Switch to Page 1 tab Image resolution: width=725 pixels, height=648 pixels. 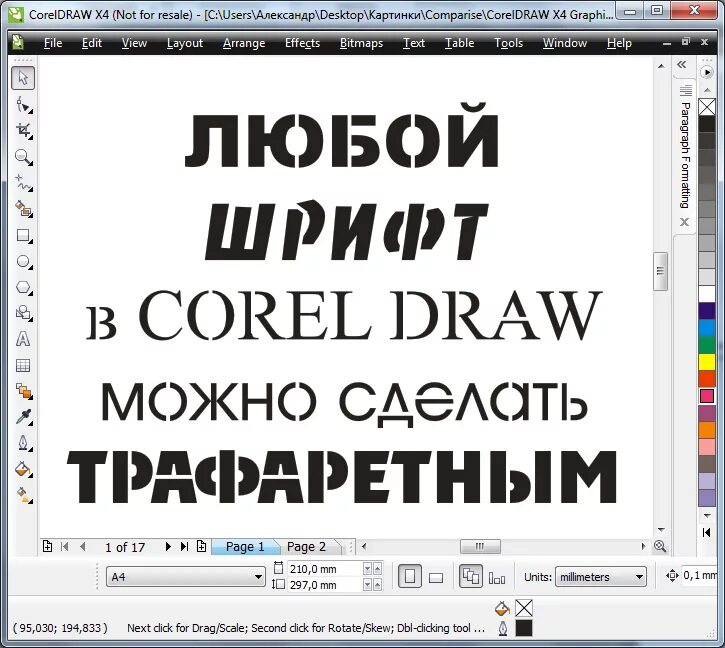[245, 547]
